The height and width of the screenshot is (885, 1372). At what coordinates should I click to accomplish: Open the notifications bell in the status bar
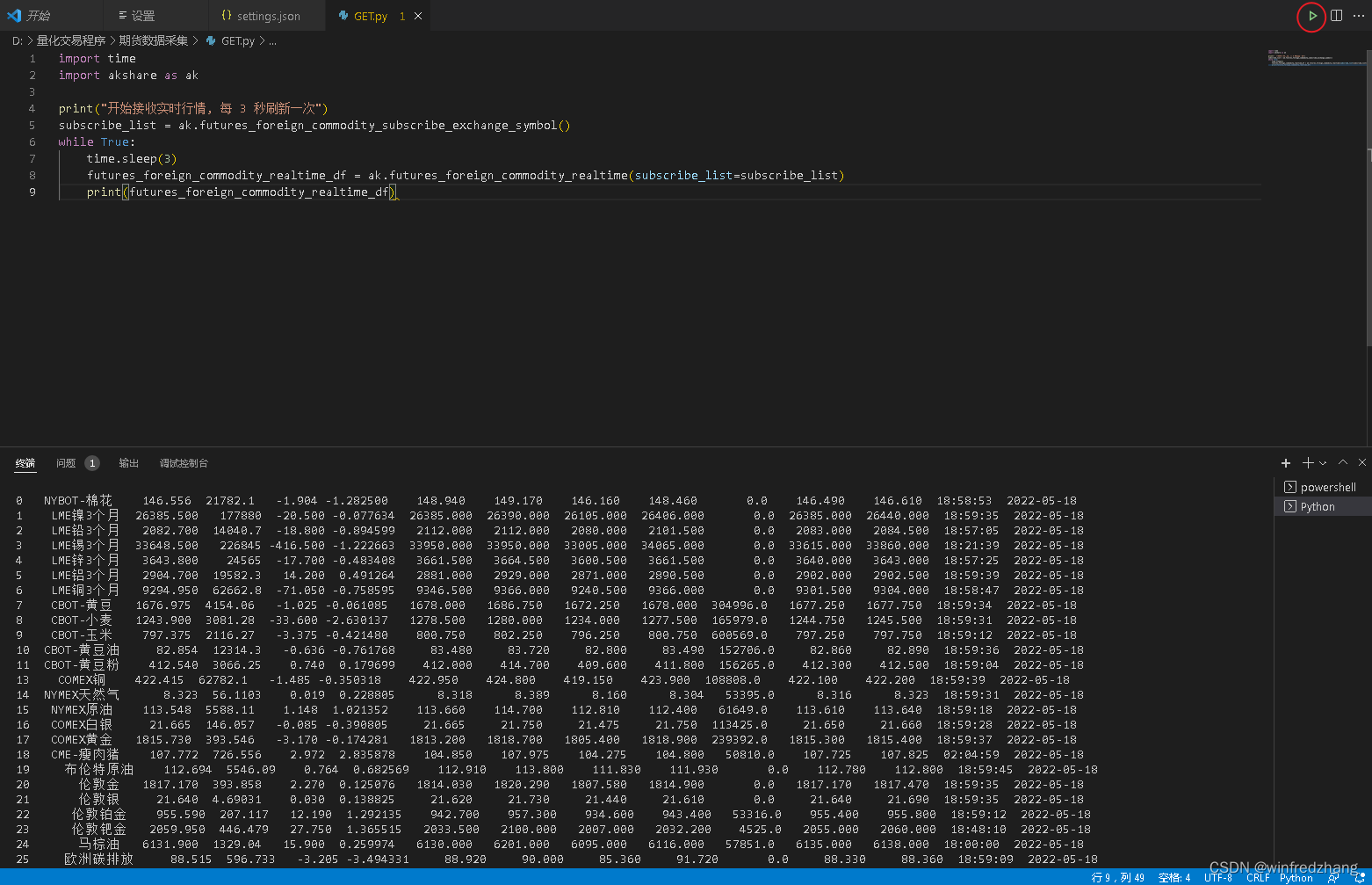(1359, 877)
